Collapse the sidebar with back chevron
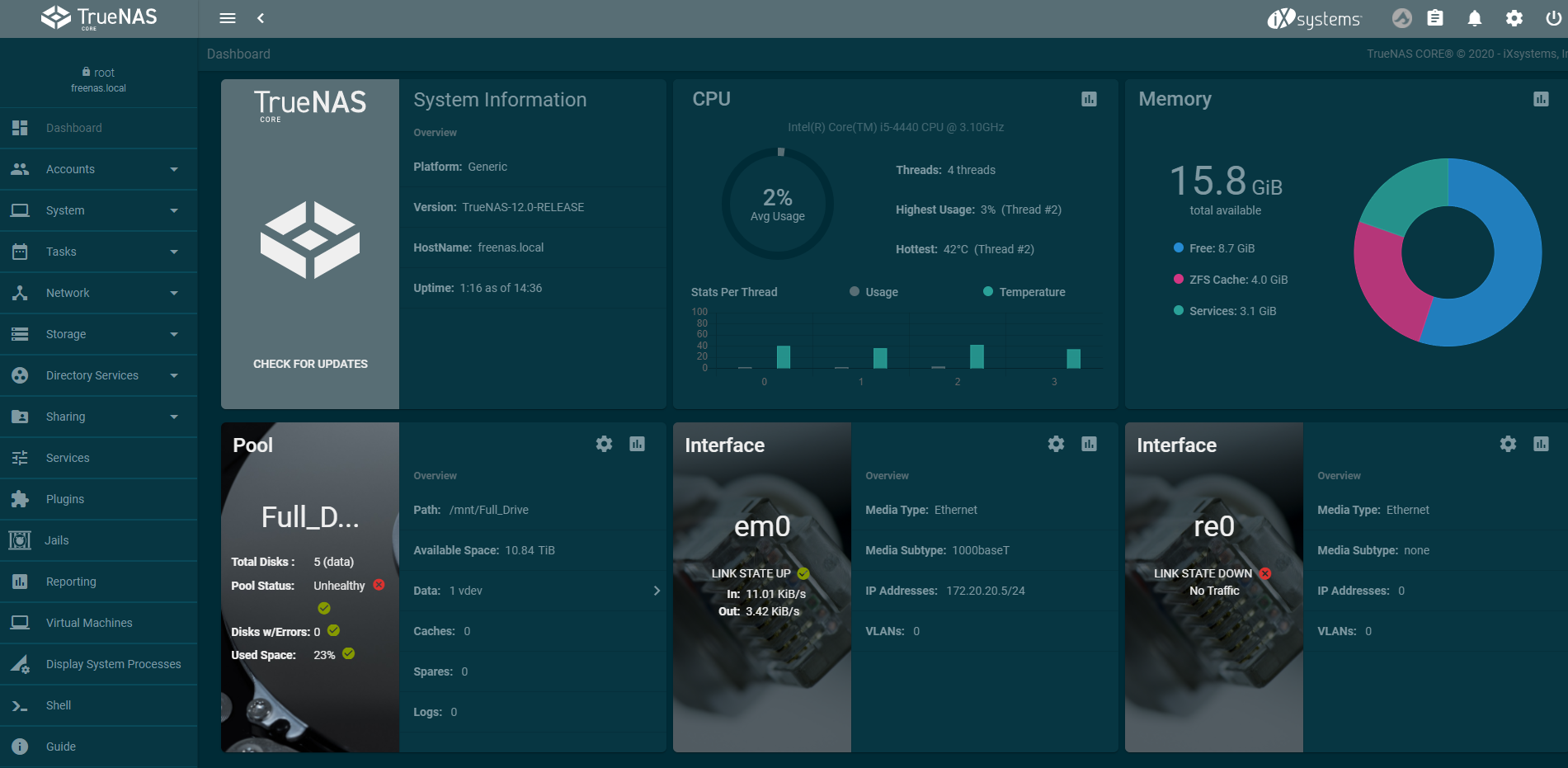Viewport: 1568px width, 768px height. tap(261, 18)
